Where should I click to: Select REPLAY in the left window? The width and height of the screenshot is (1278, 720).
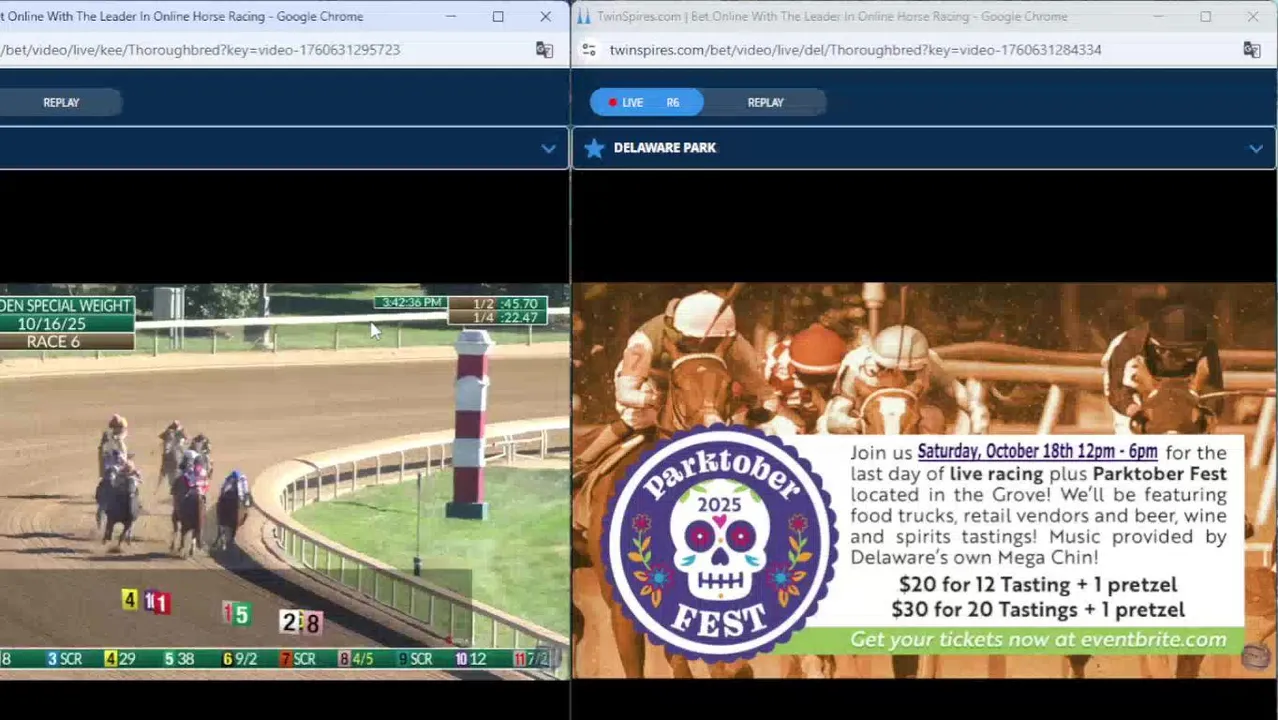point(61,102)
